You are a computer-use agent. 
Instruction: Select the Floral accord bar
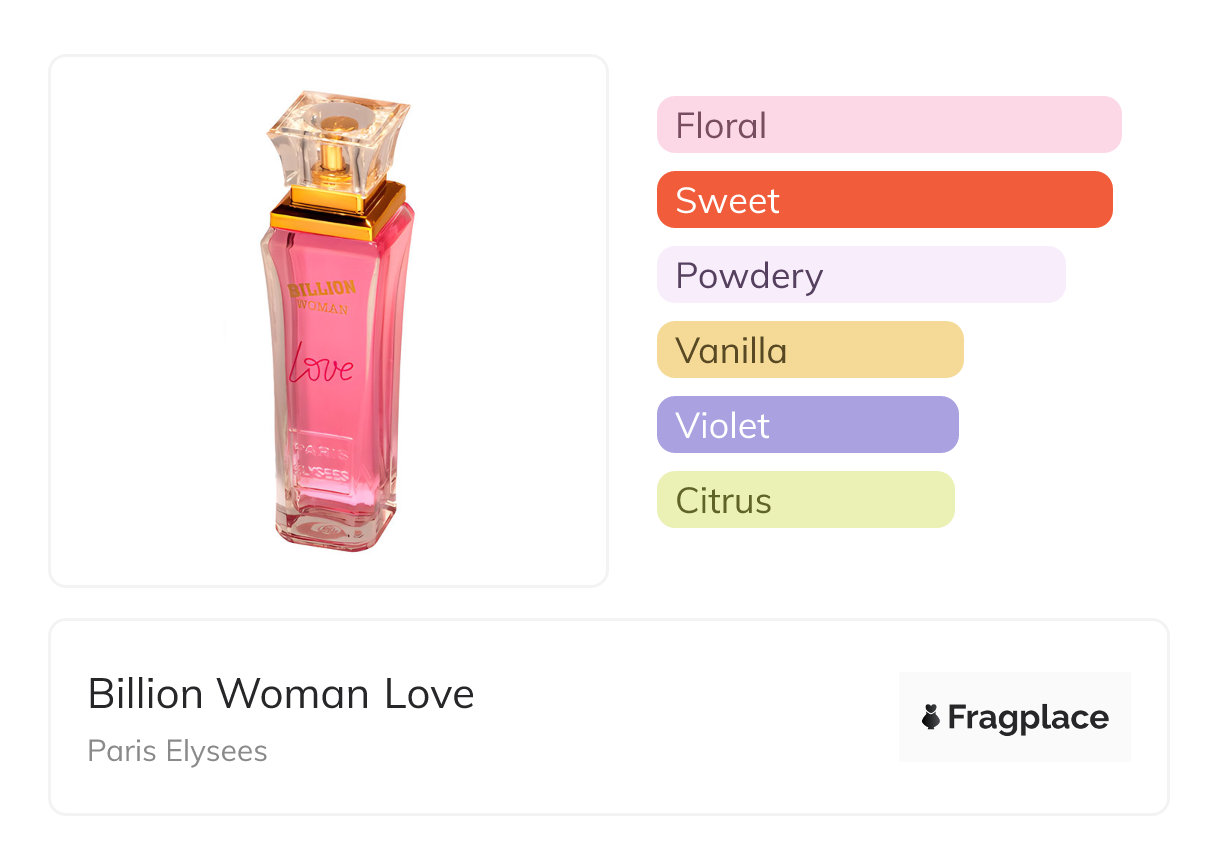pyautogui.click(x=888, y=125)
